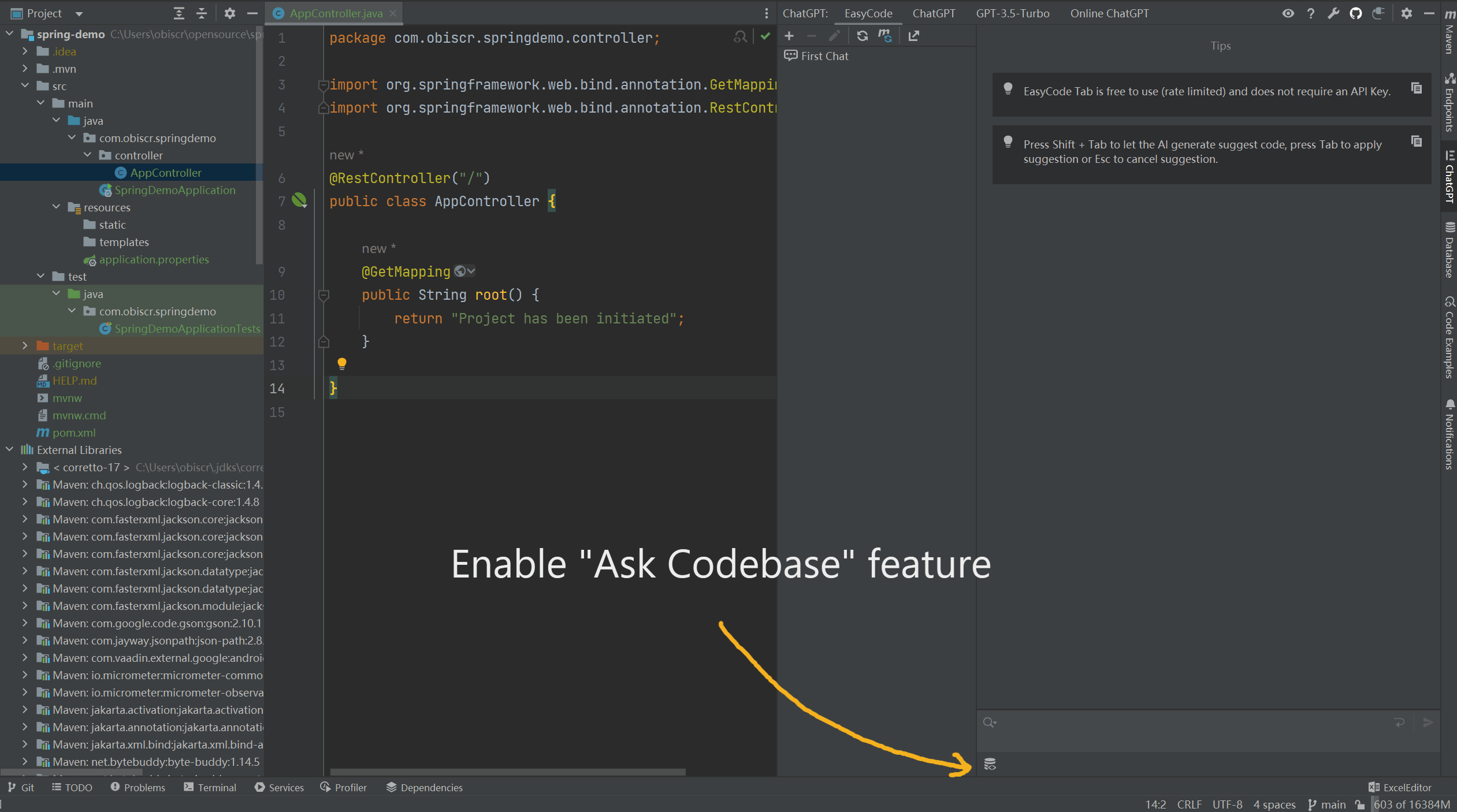Switch to the GPT-3.5-Turbo tab

tap(1013, 13)
